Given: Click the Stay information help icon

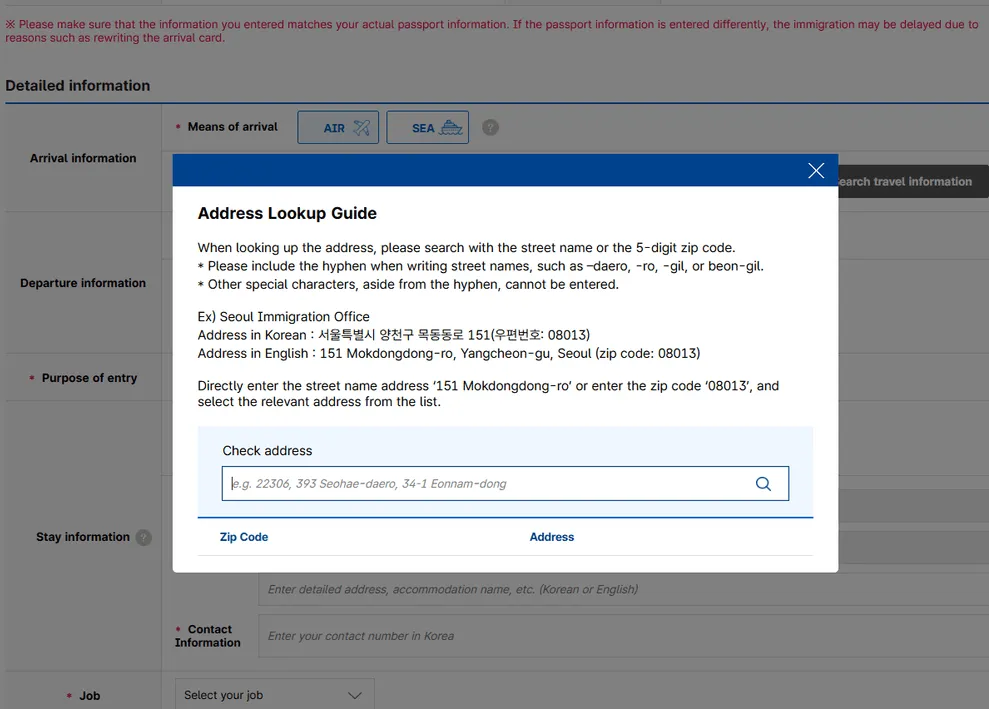Looking at the screenshot, I should 144,537.
